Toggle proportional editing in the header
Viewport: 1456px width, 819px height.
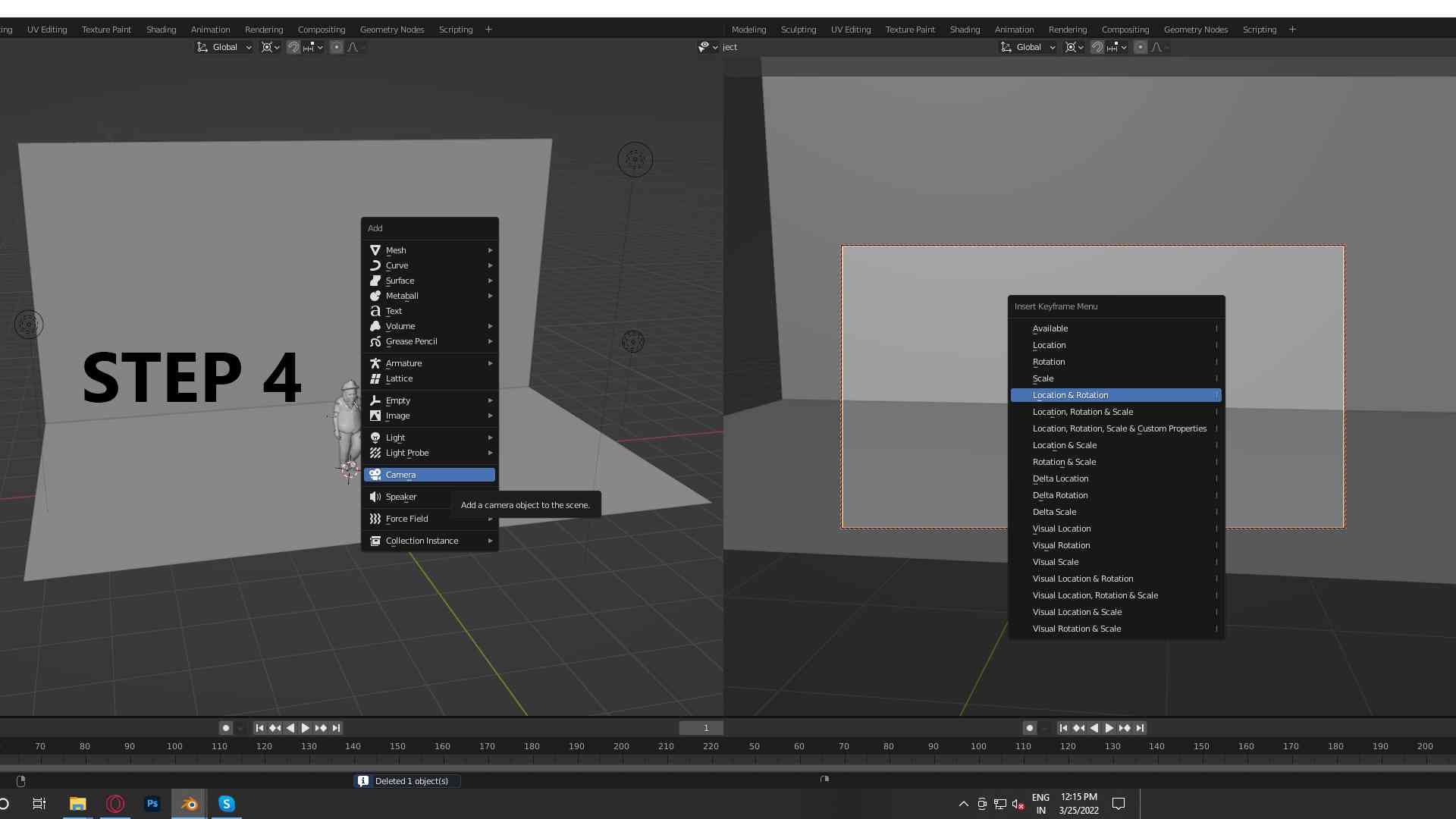pos(337,46)
